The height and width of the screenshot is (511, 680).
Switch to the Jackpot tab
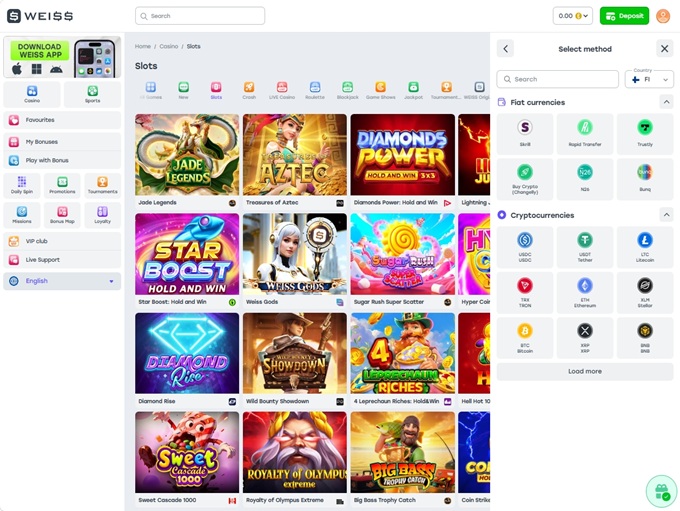413,90
